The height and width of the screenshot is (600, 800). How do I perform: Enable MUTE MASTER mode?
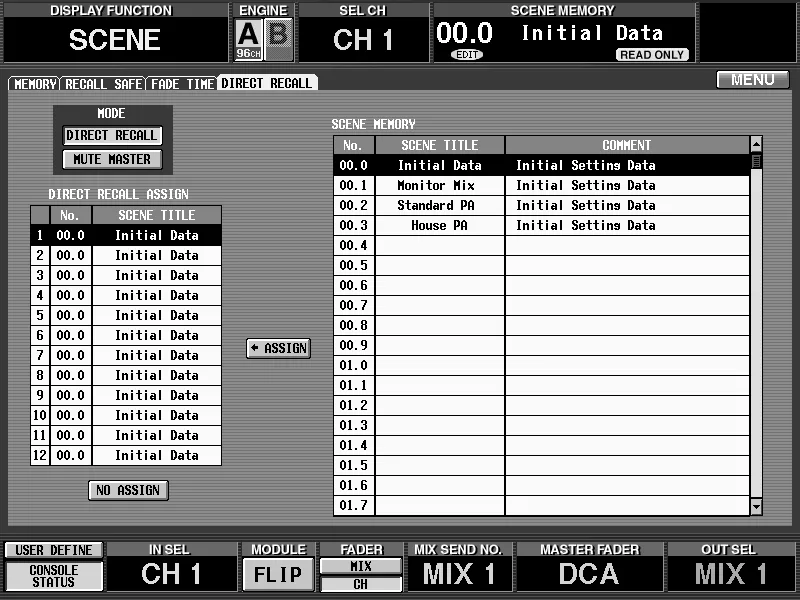[112, 159]
